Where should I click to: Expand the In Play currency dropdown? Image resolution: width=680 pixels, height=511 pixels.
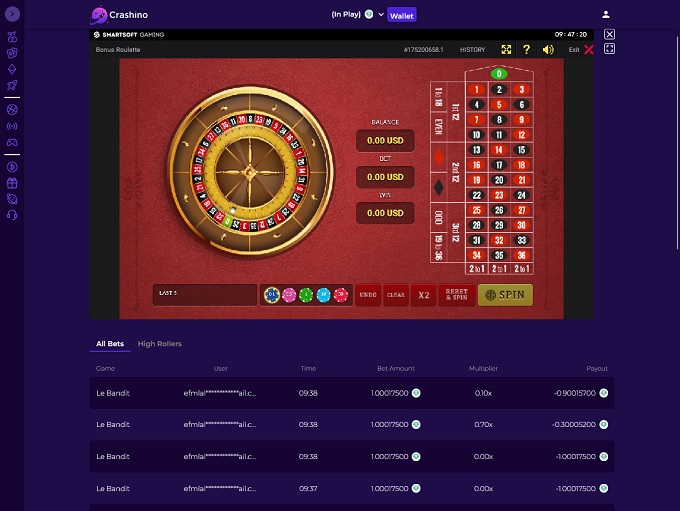pyautogui.click(x=381, y=14)
